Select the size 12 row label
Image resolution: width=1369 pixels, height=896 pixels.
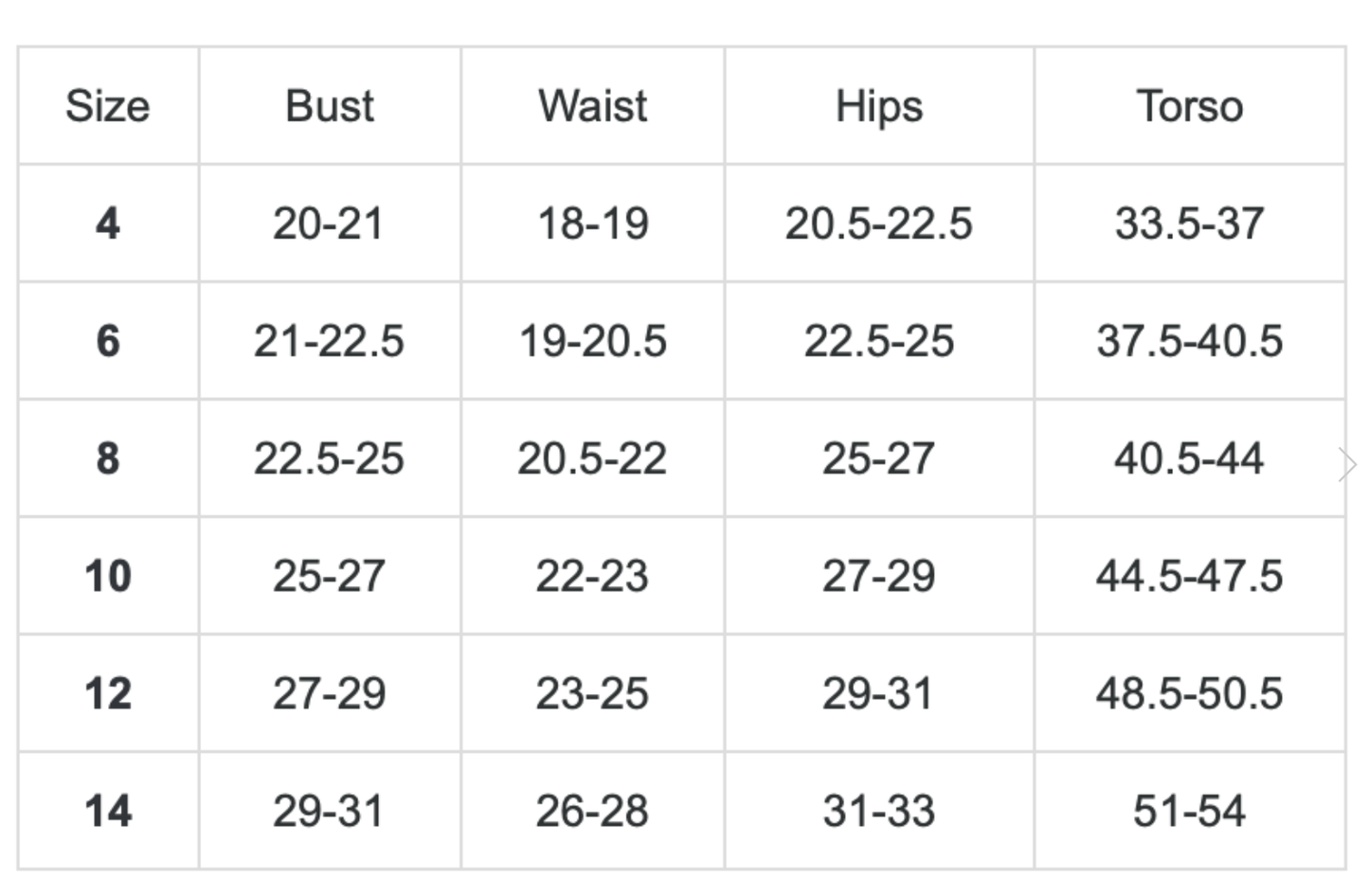(108, 693)
